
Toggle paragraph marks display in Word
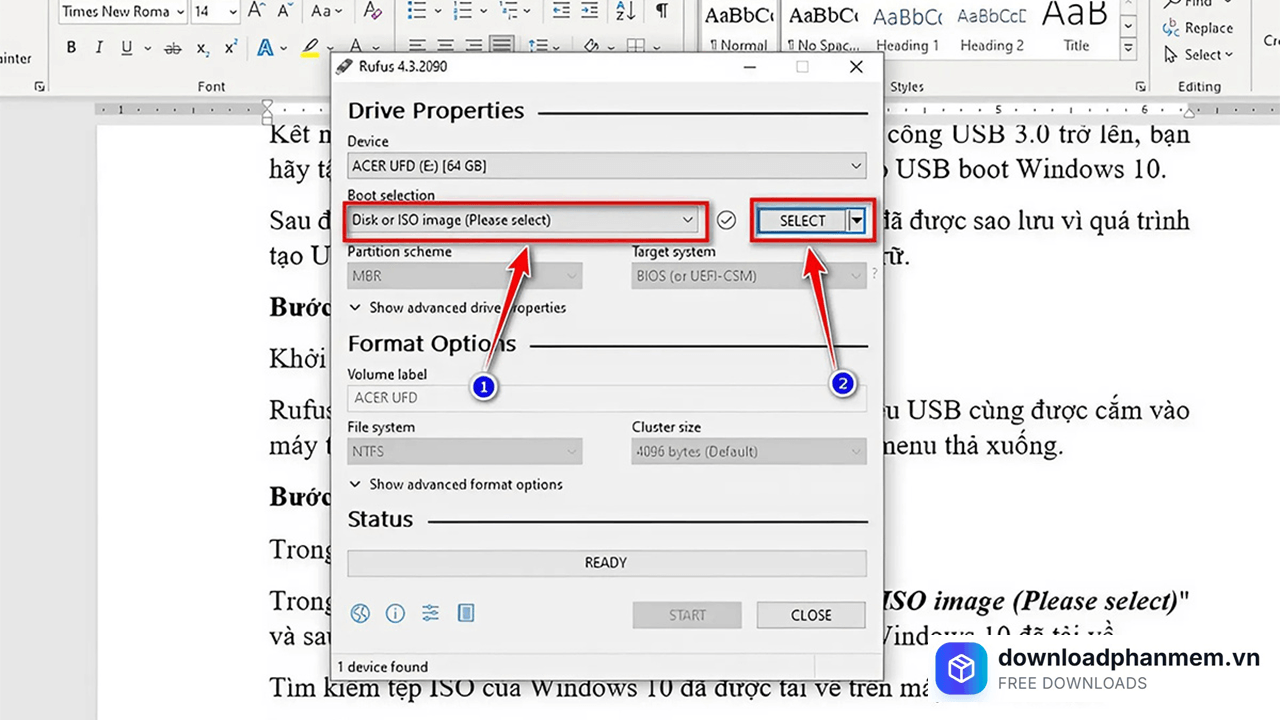coord(661,11)
